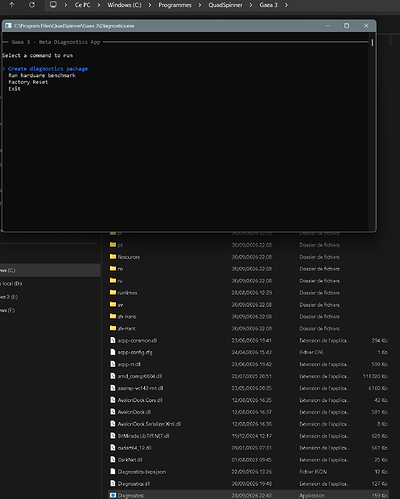Click the agpp-config.cfg file icon
The width and height of the screenshot is (400, 499).
click(x=113, y=352)
